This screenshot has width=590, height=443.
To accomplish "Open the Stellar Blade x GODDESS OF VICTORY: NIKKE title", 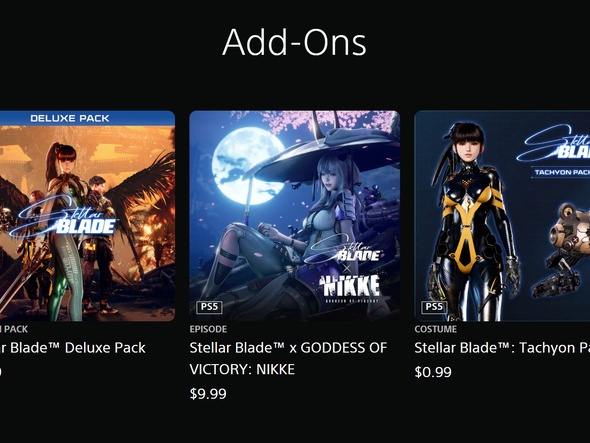I will click(x=288, y=358).
